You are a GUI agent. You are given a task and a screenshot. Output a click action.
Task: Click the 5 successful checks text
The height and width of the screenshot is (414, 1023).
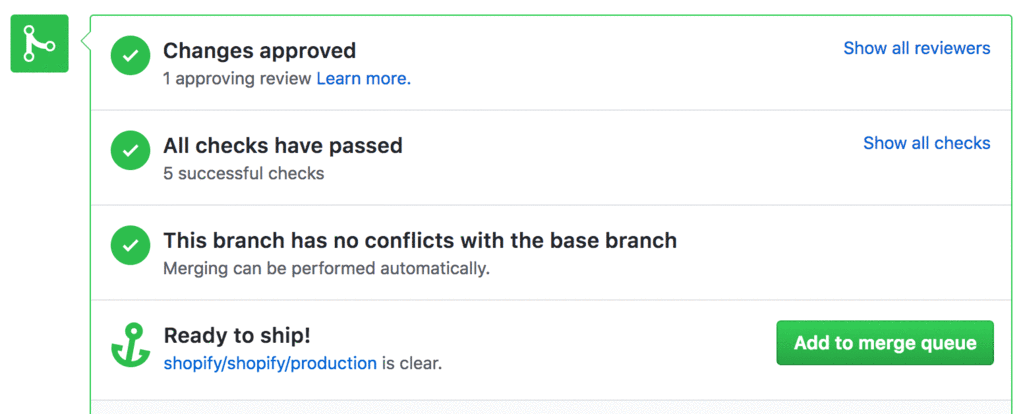243,174
